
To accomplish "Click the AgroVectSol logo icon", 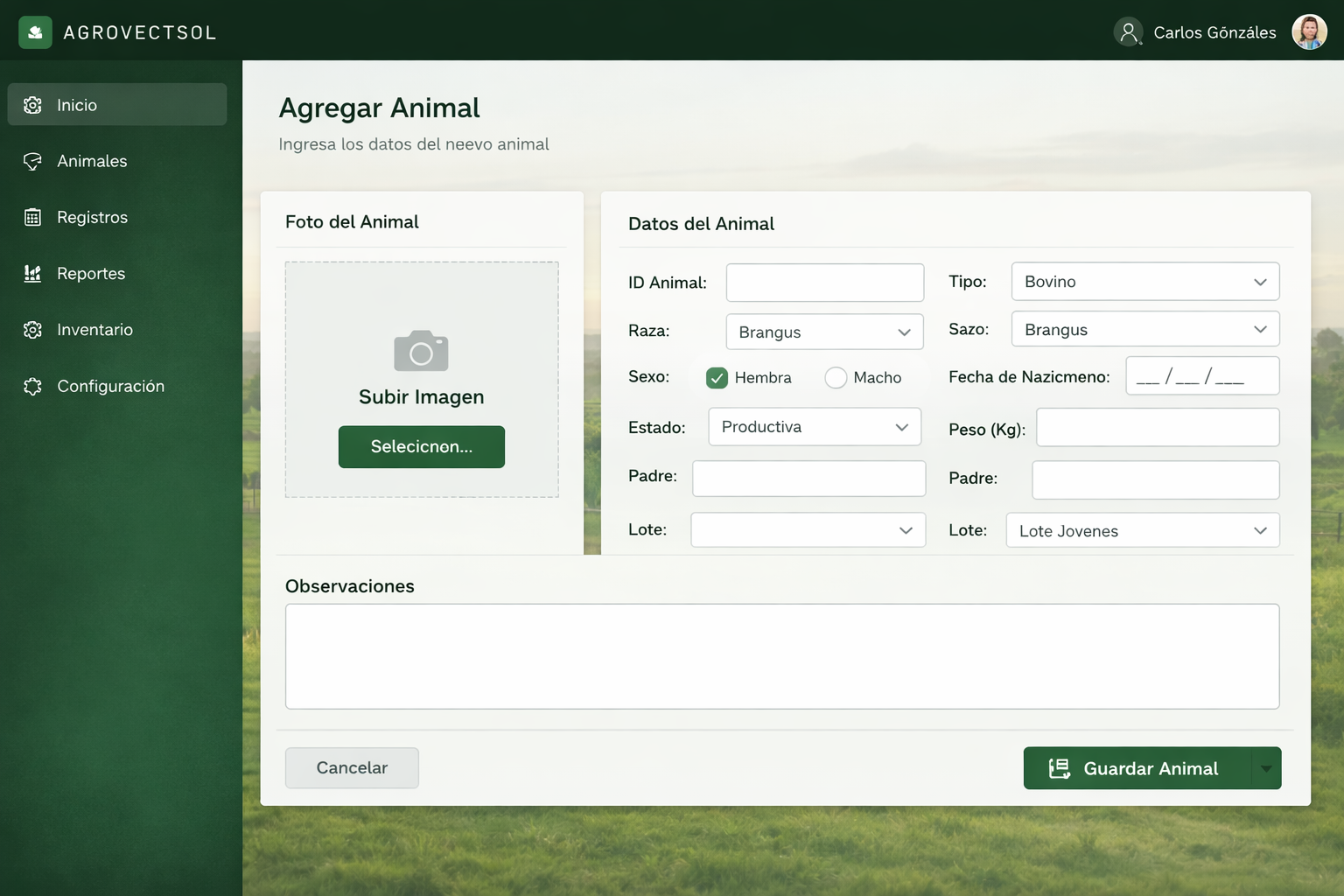I will tap(35, 32).
